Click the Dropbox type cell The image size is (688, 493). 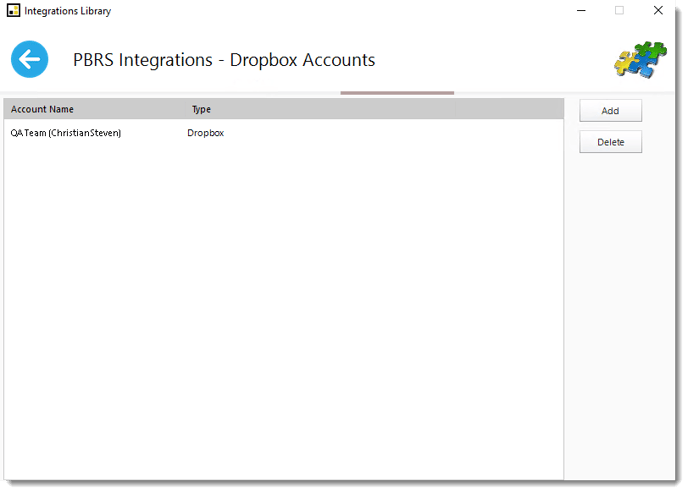click(x=205, y=133)
